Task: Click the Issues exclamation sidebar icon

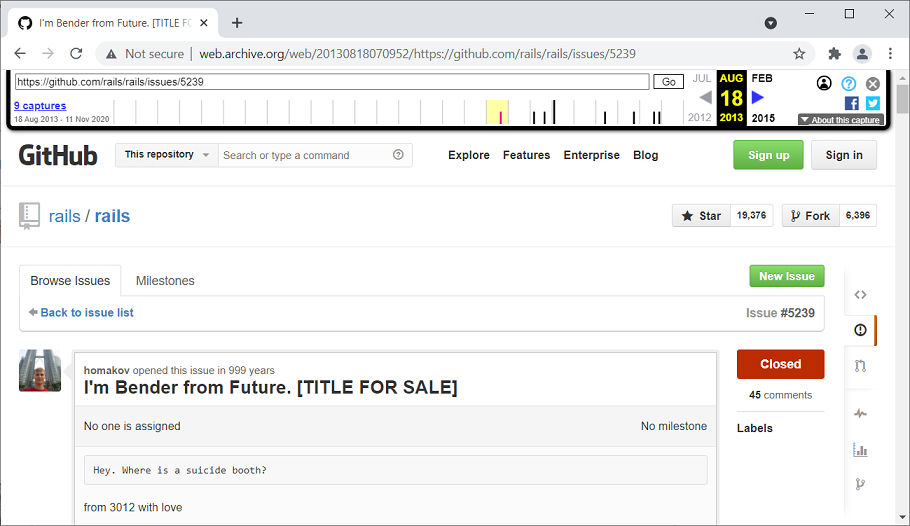Action: pyautogui.click(x=860, y=330)
